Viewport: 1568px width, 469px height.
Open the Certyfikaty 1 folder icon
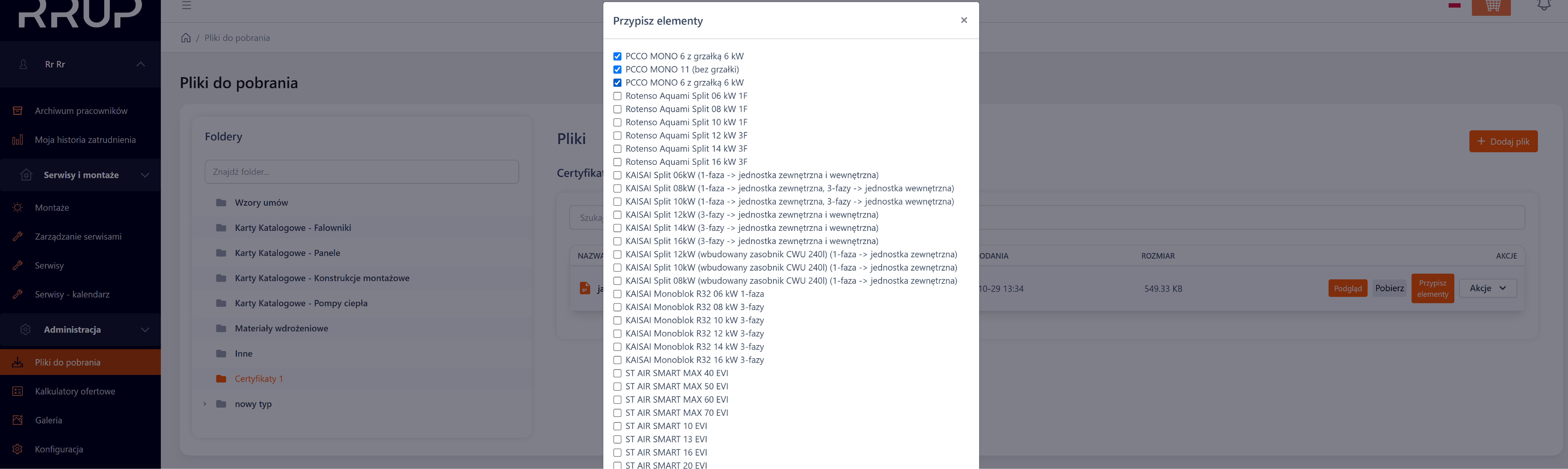click(221, 379)
